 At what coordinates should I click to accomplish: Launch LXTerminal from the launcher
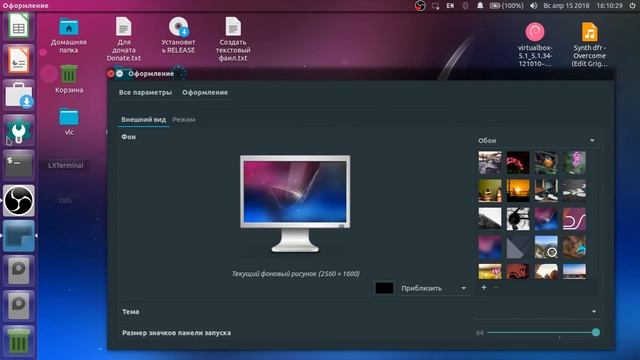(19, 165)
